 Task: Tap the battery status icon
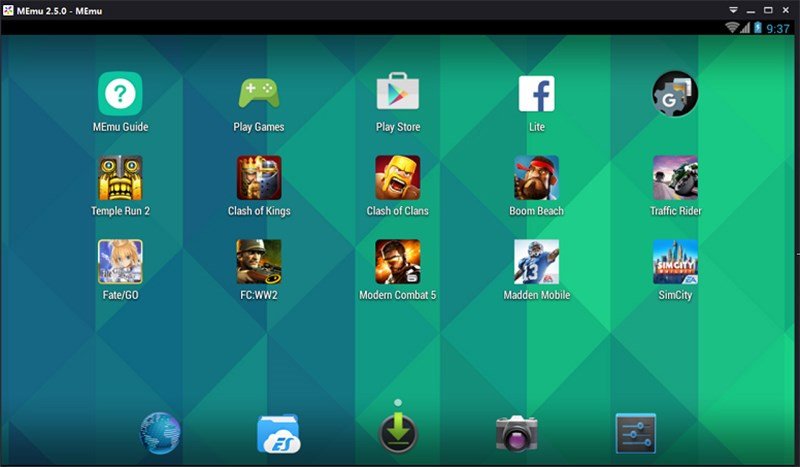click(758, 28)
